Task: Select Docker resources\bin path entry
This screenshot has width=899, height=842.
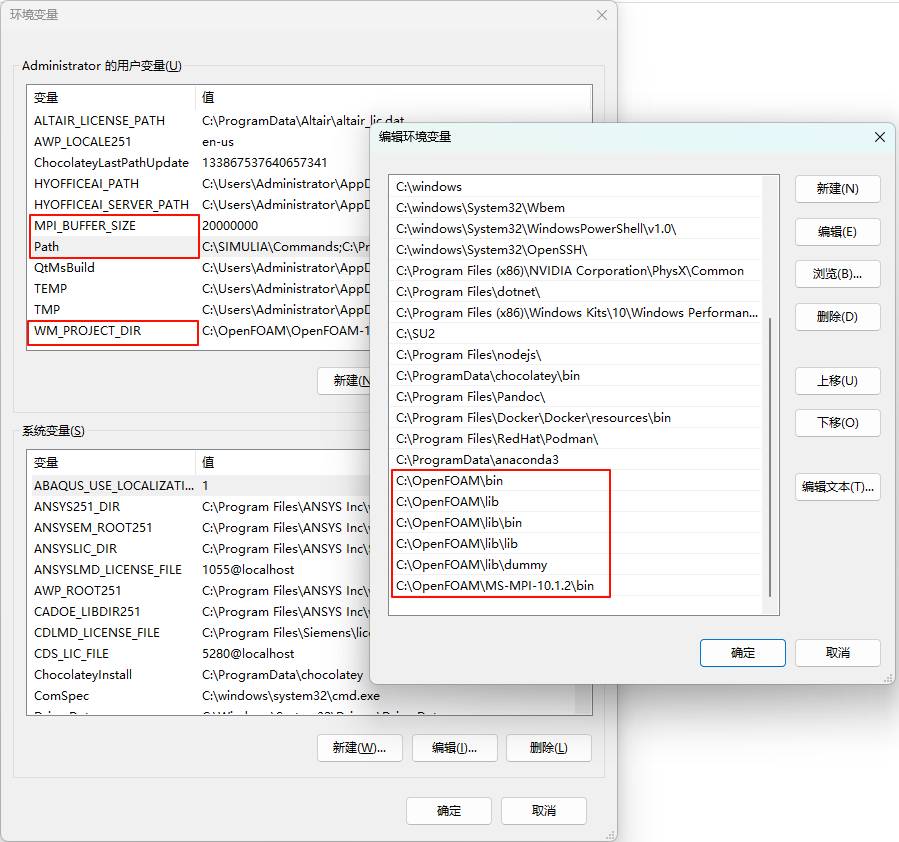Action: [576, 418]
